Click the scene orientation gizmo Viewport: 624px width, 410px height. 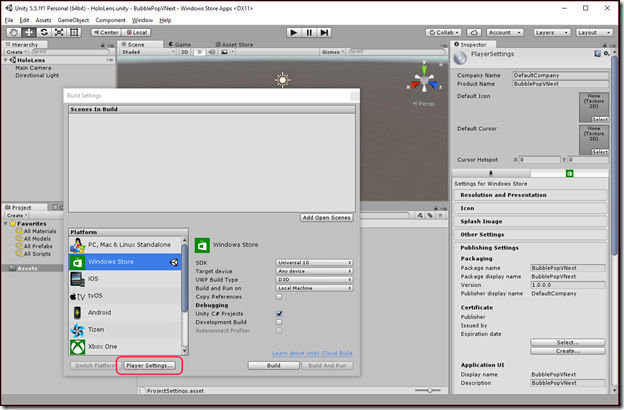point(424,79)
